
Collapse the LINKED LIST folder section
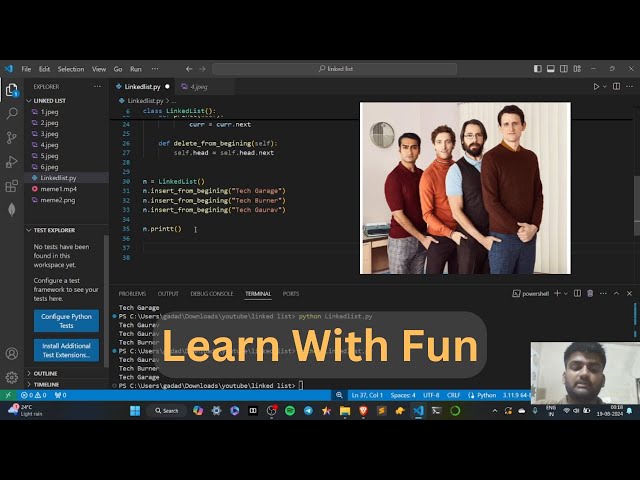(x=49, y=101)
